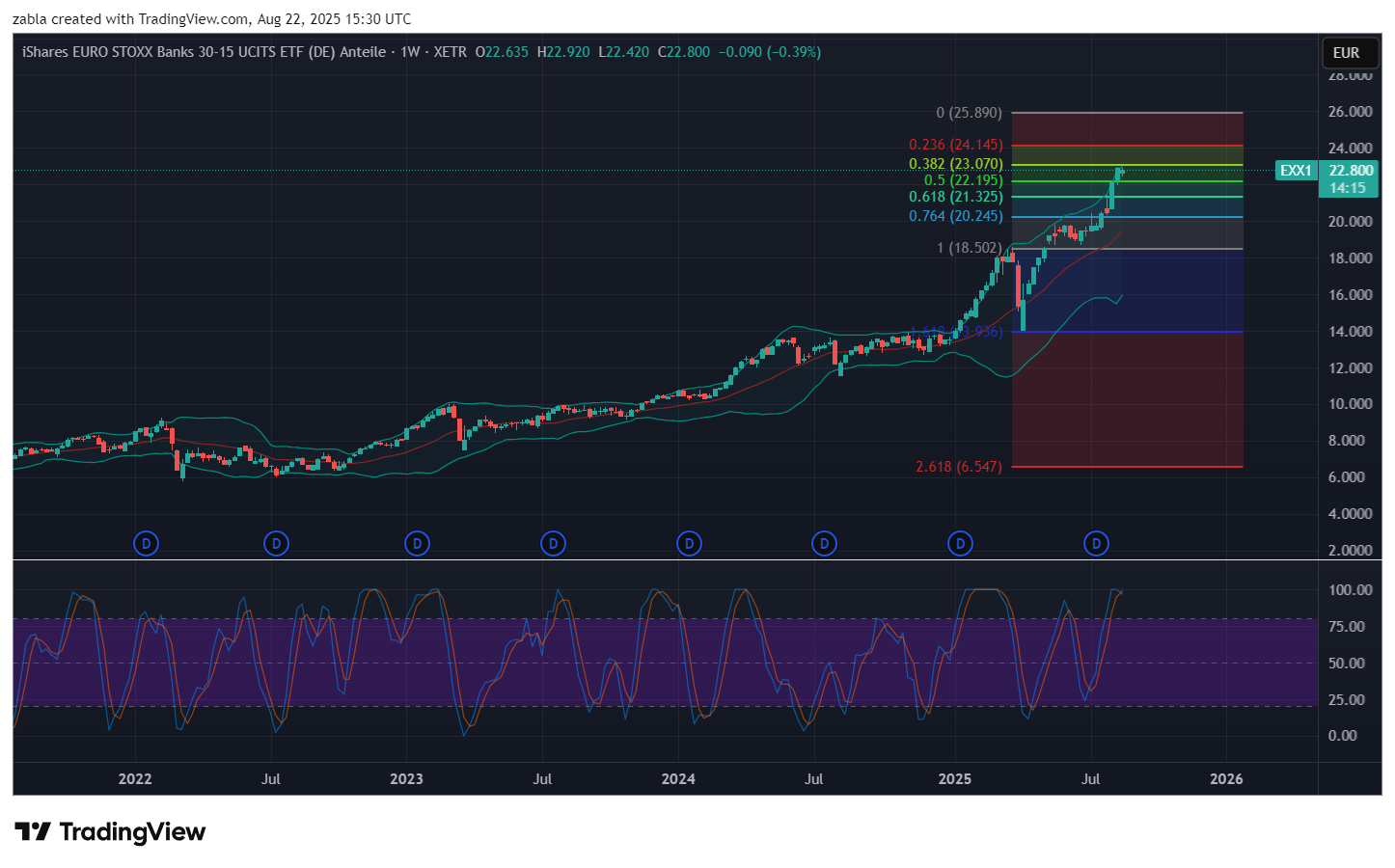The height and width of the screenshot is (868, 1395).
Task: Click the 2026 label on time axis
Action: click(x=1226, y=779)
